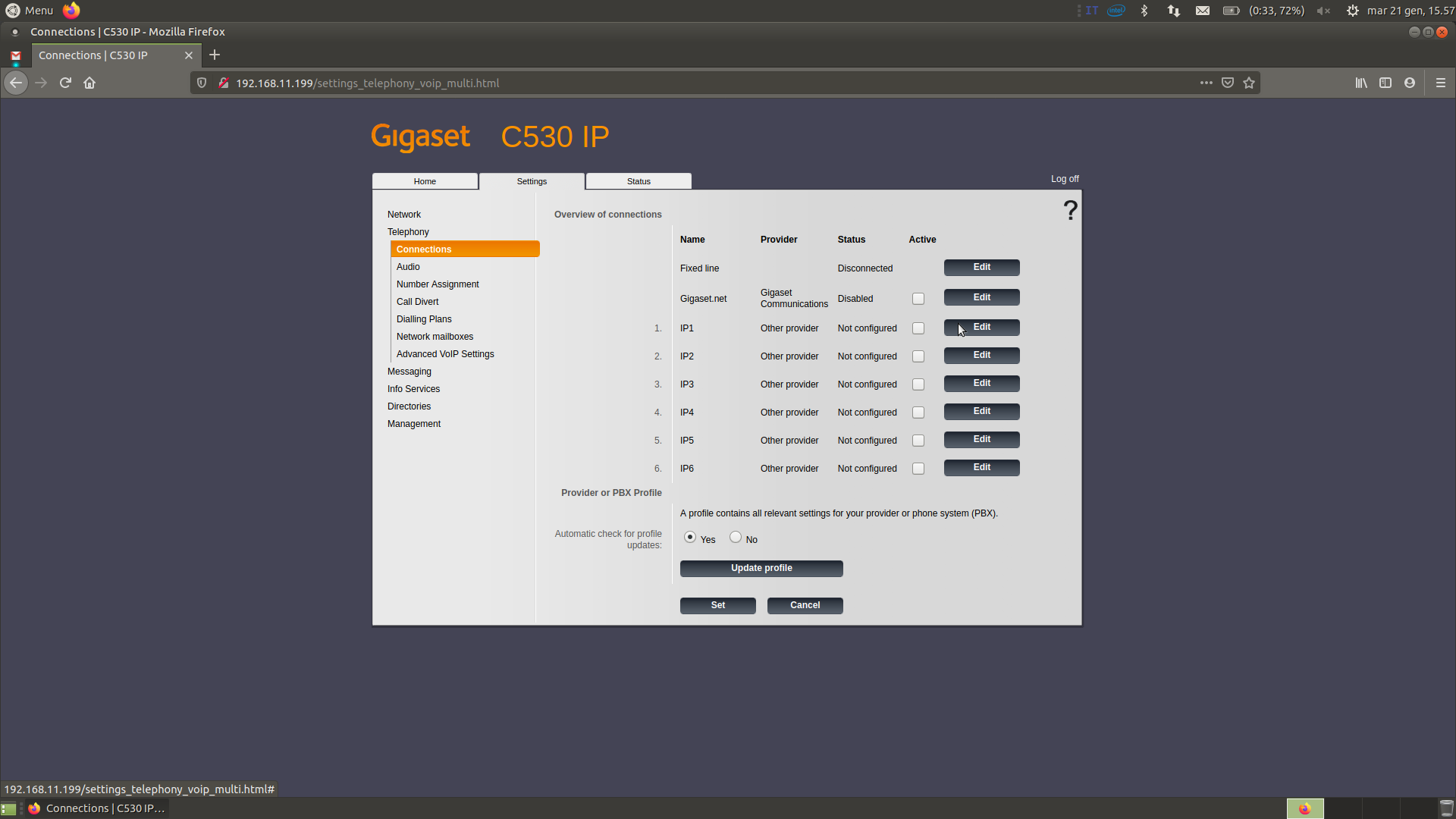
Task: Select Yes for automatic profile updates
Action: (690, 537)
